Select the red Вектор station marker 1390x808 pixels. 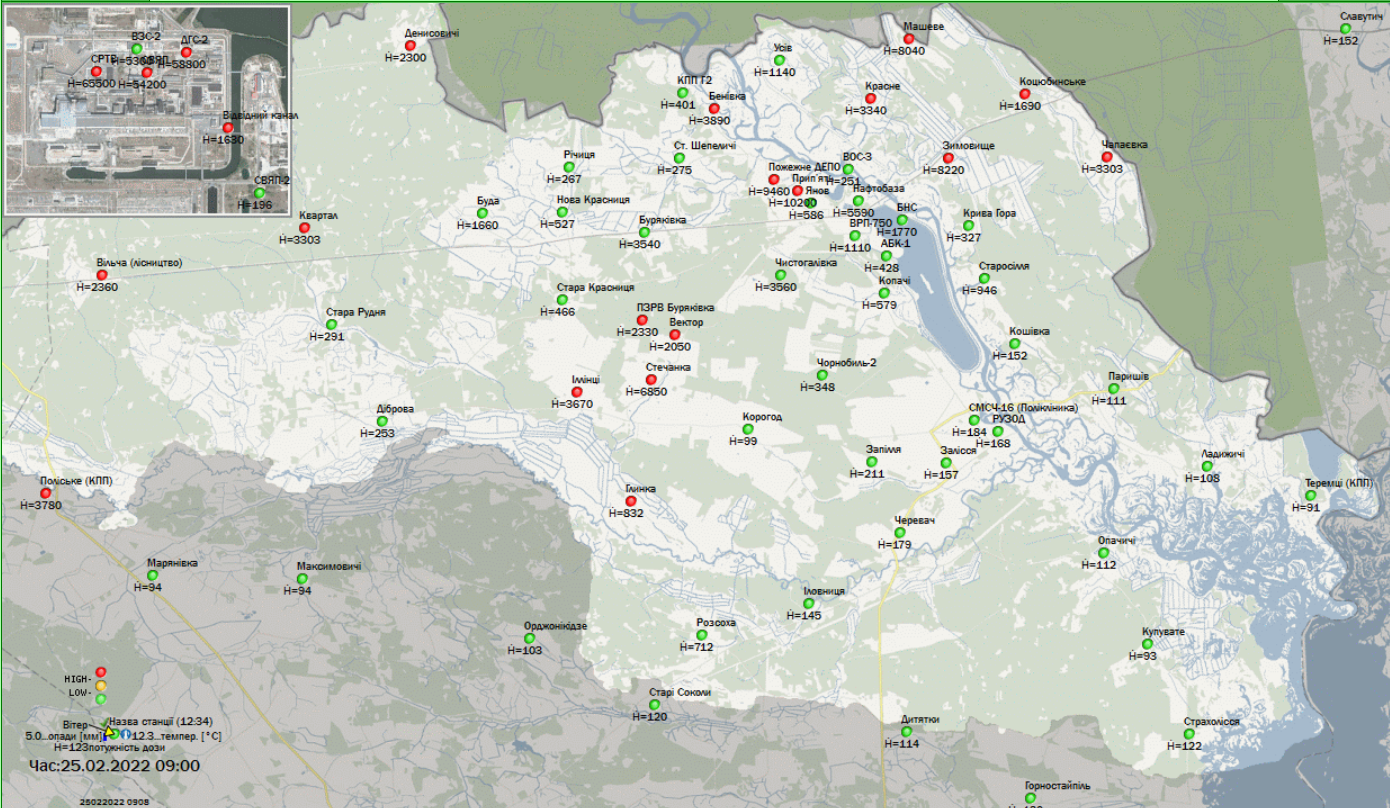[675, 335]
